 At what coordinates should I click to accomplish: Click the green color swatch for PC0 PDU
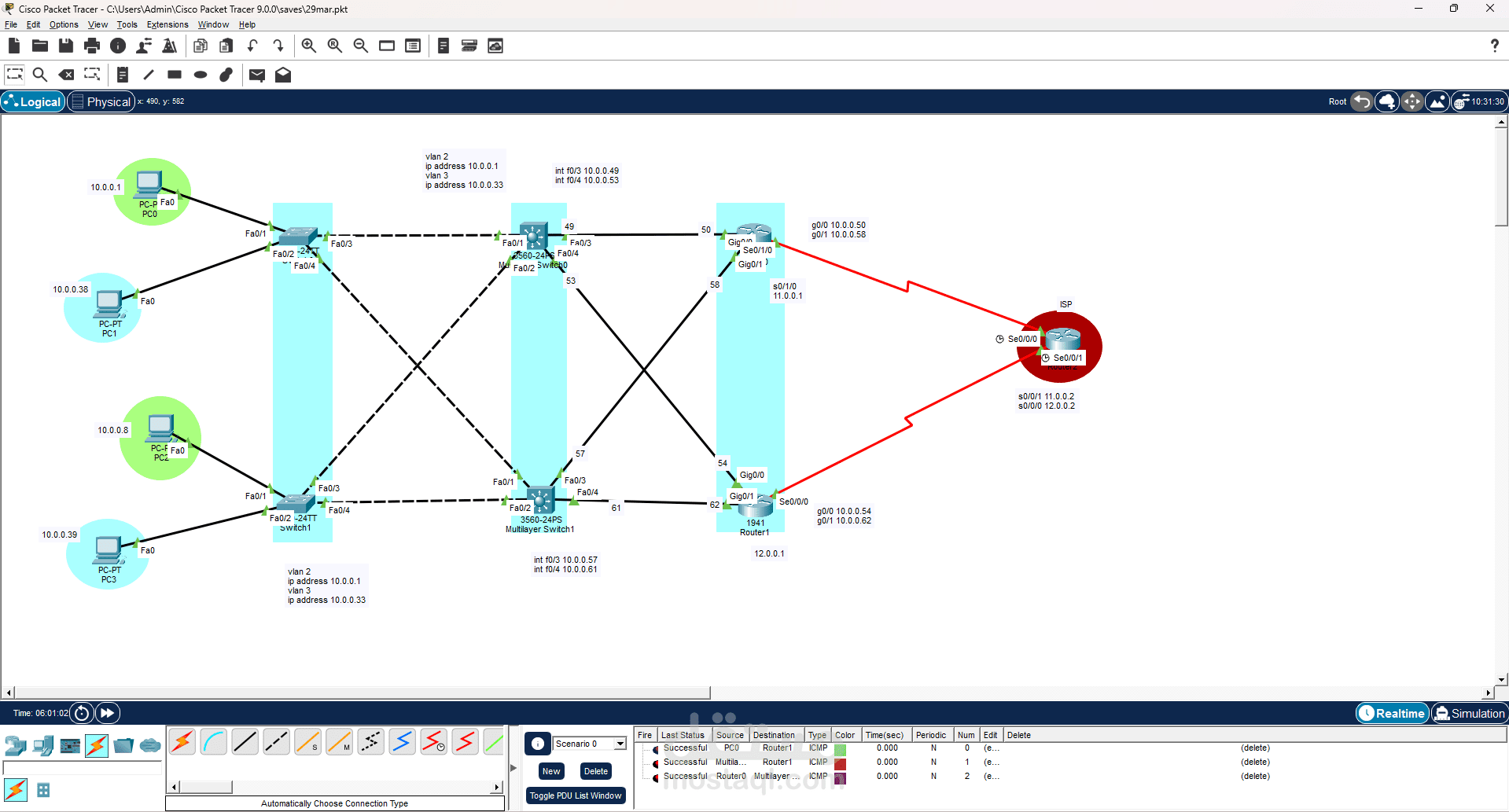coord(840,749)
